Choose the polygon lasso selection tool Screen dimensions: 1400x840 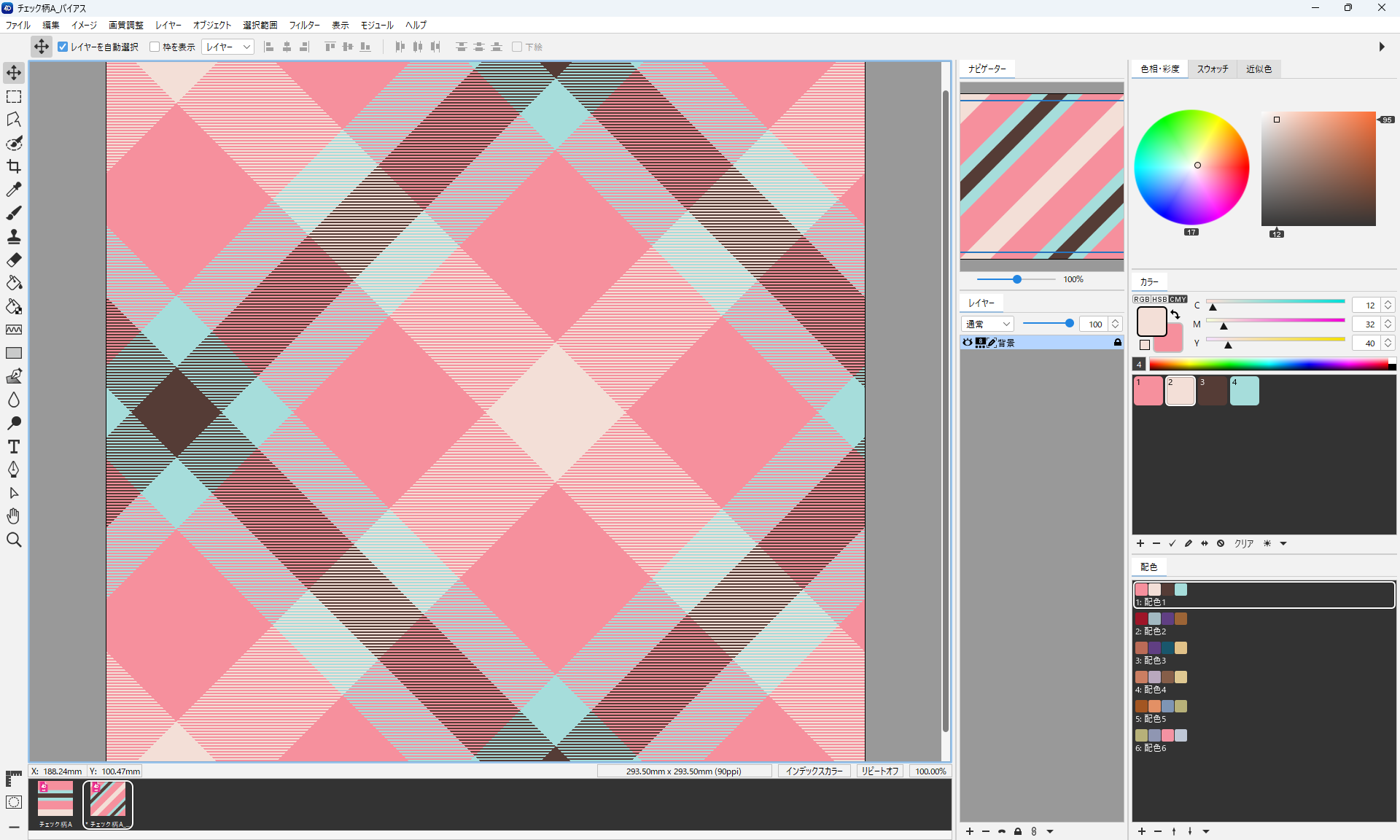coord(14,120)
